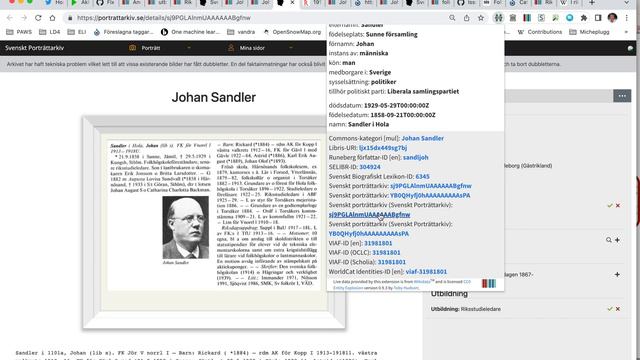Screen dimensions: 640x360
Task: Open the Micheplugg bookmark folder
Action: point(589,32)
